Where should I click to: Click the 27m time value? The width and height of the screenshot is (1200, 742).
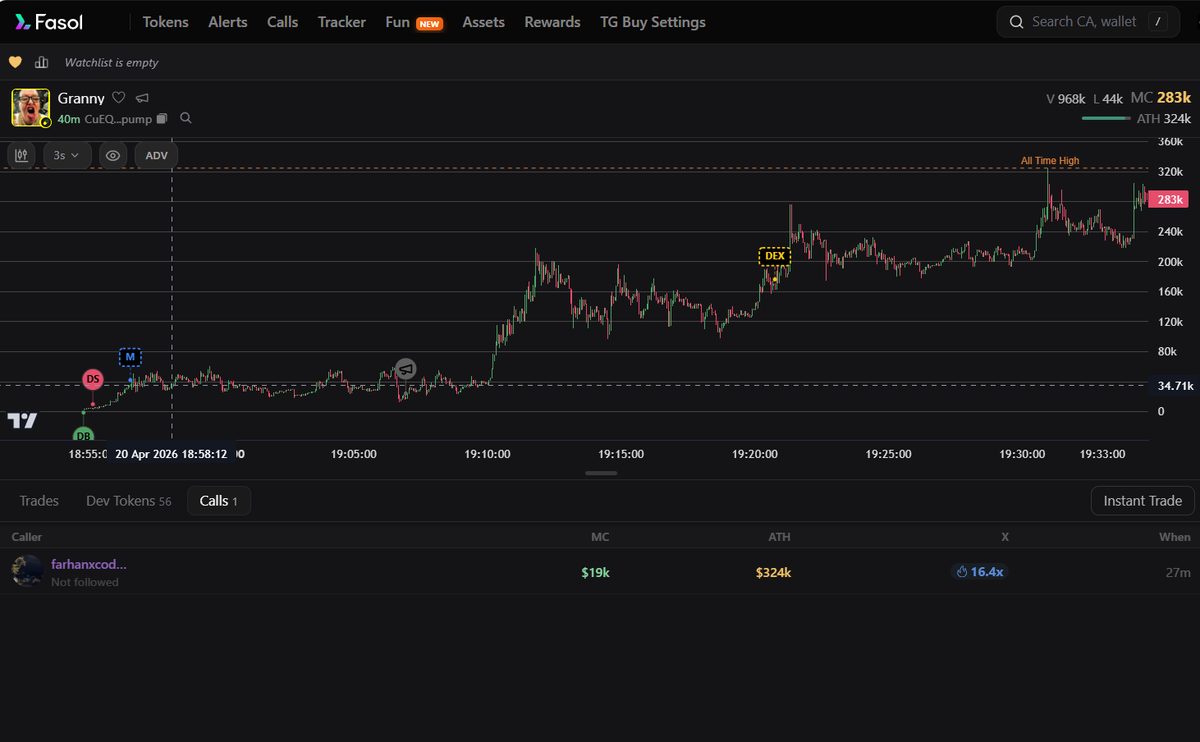click(x=1179, y=573)
